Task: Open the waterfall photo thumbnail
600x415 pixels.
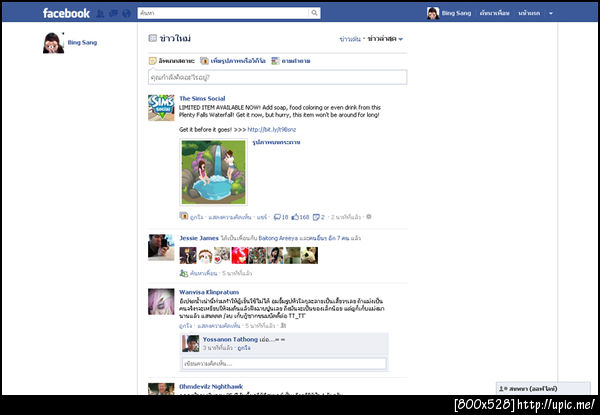Action: pyautogui.click(x=214, y=172)
